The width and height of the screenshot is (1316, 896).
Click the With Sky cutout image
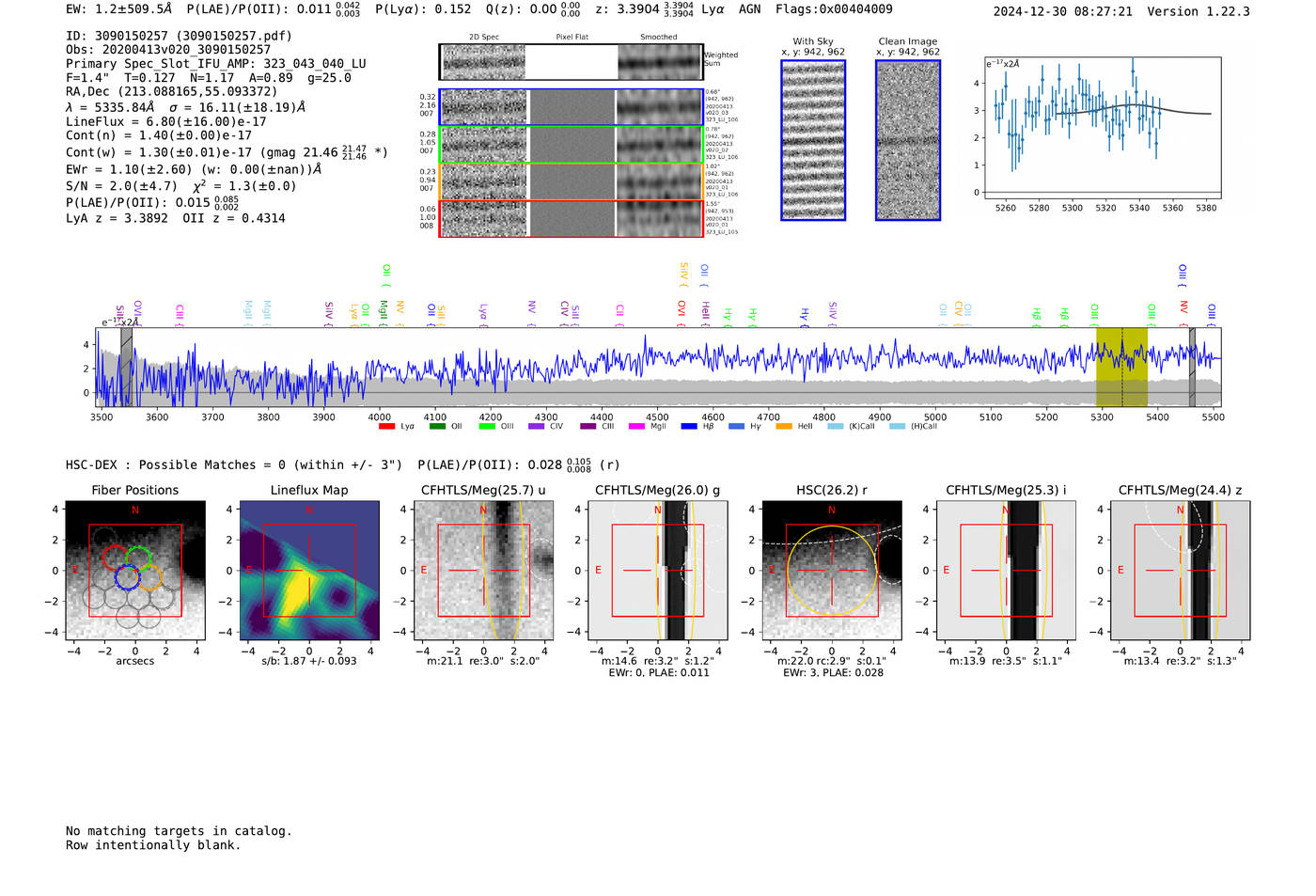(813, 140)
